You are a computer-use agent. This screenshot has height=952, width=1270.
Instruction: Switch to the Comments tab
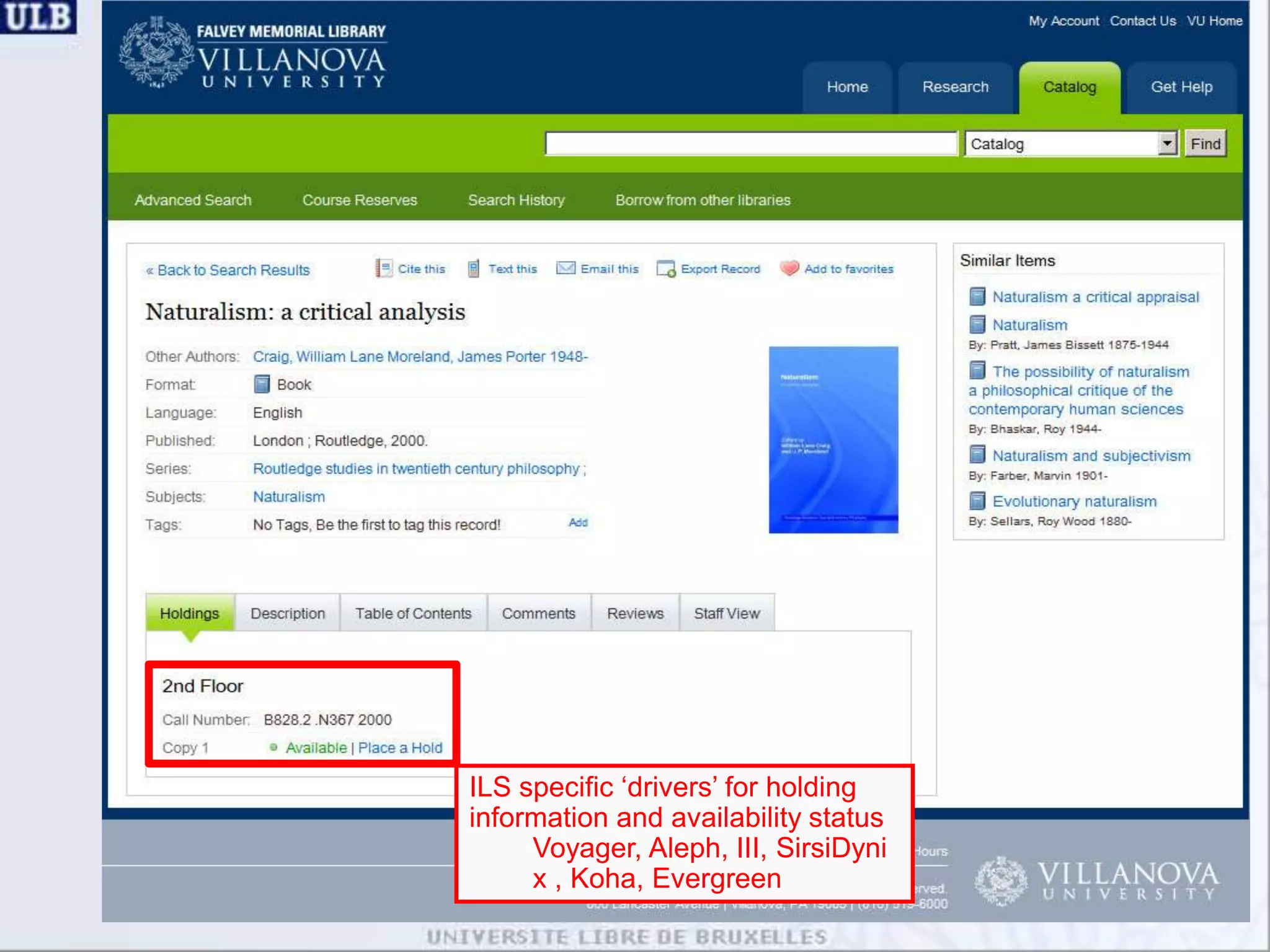538,613
